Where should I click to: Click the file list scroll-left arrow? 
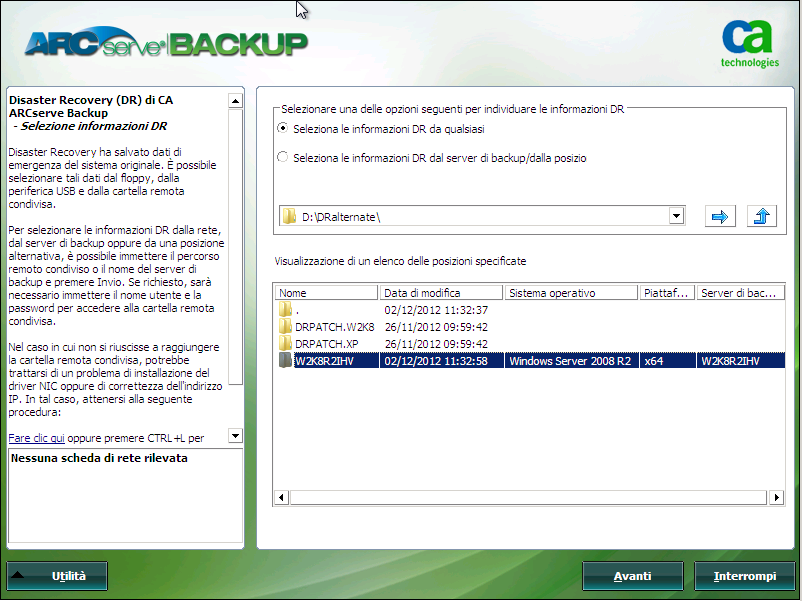coord(281,497)
